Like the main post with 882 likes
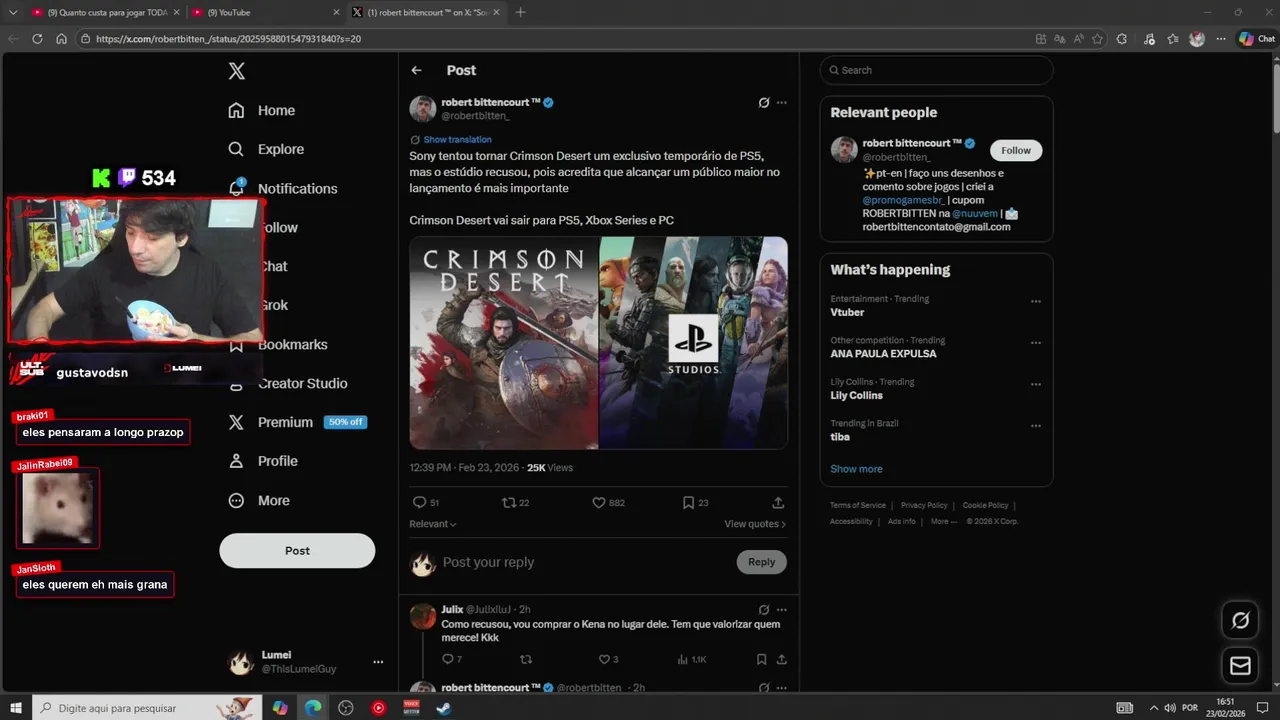 pos(608,503)
